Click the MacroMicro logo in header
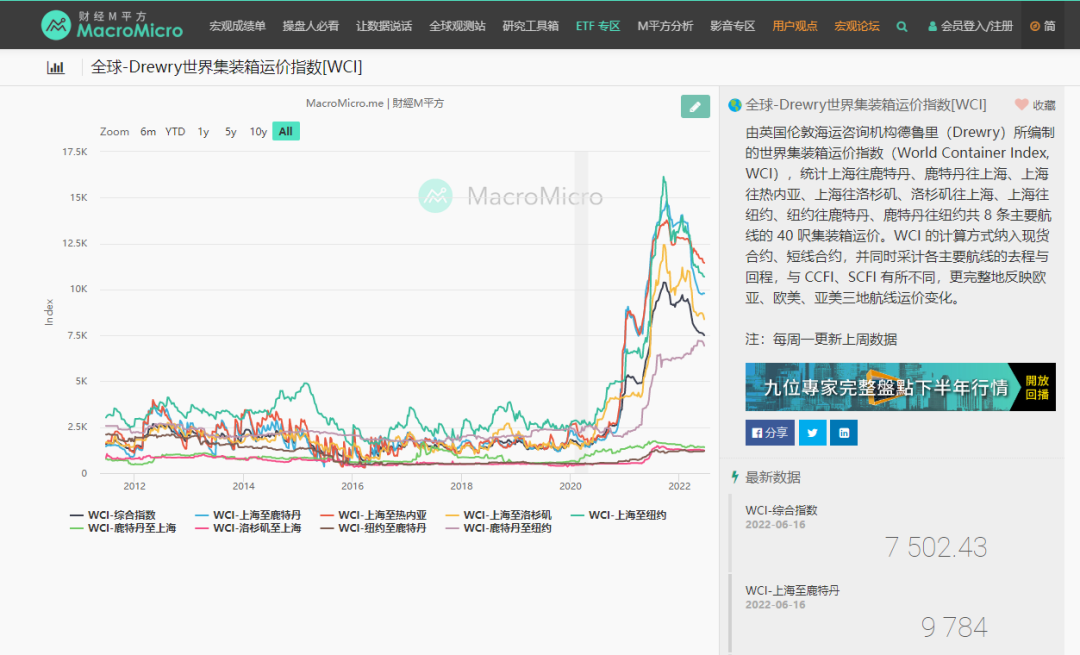The width and height of the screenshot is (1080, 655). click(x=112, y=25)
